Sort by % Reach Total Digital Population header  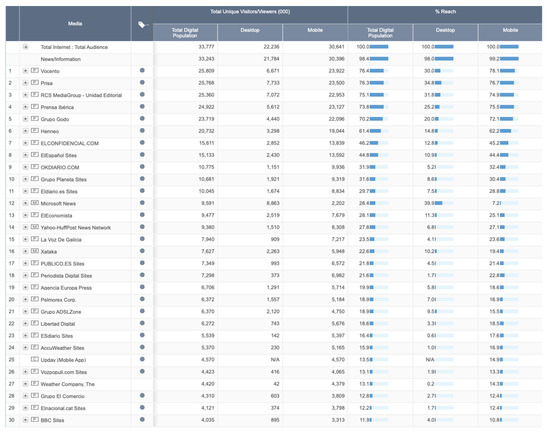(x=380, y=33)
